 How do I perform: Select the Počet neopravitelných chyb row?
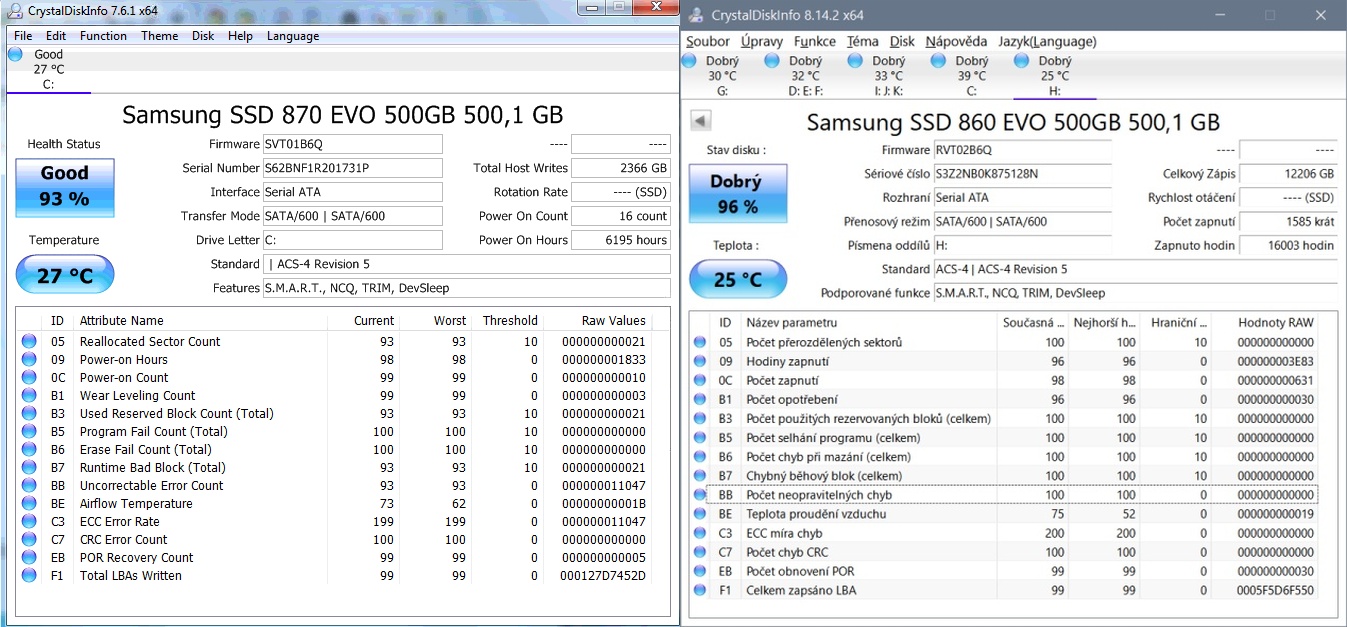tap(818, 495)
